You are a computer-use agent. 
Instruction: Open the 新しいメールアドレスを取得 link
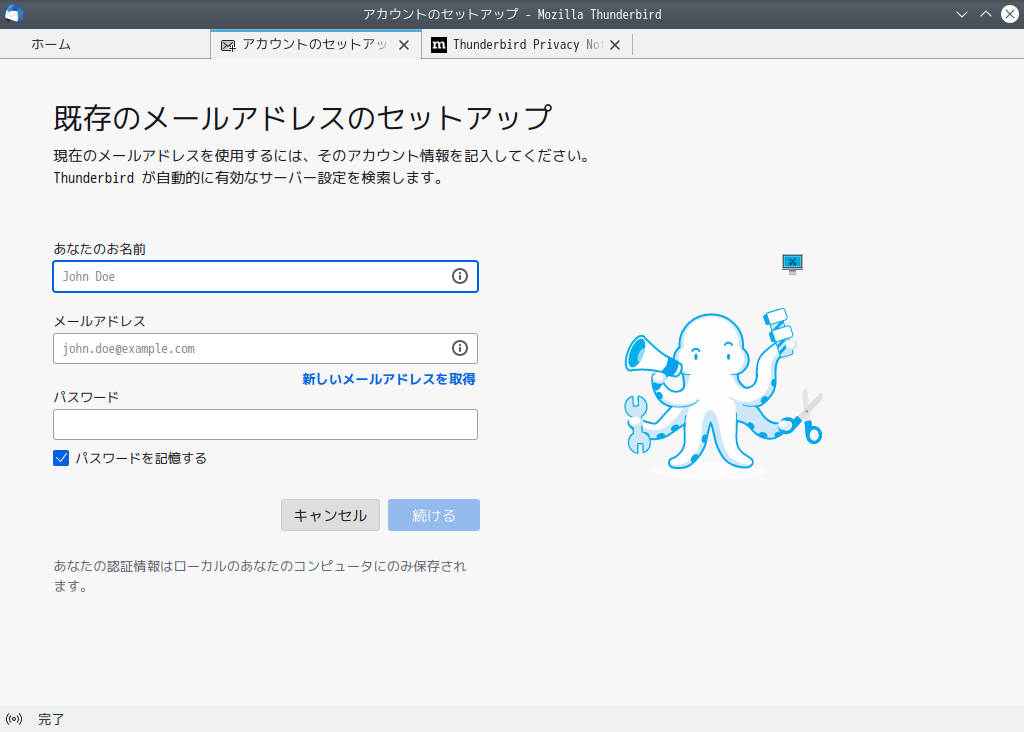(x=389, y=379)
